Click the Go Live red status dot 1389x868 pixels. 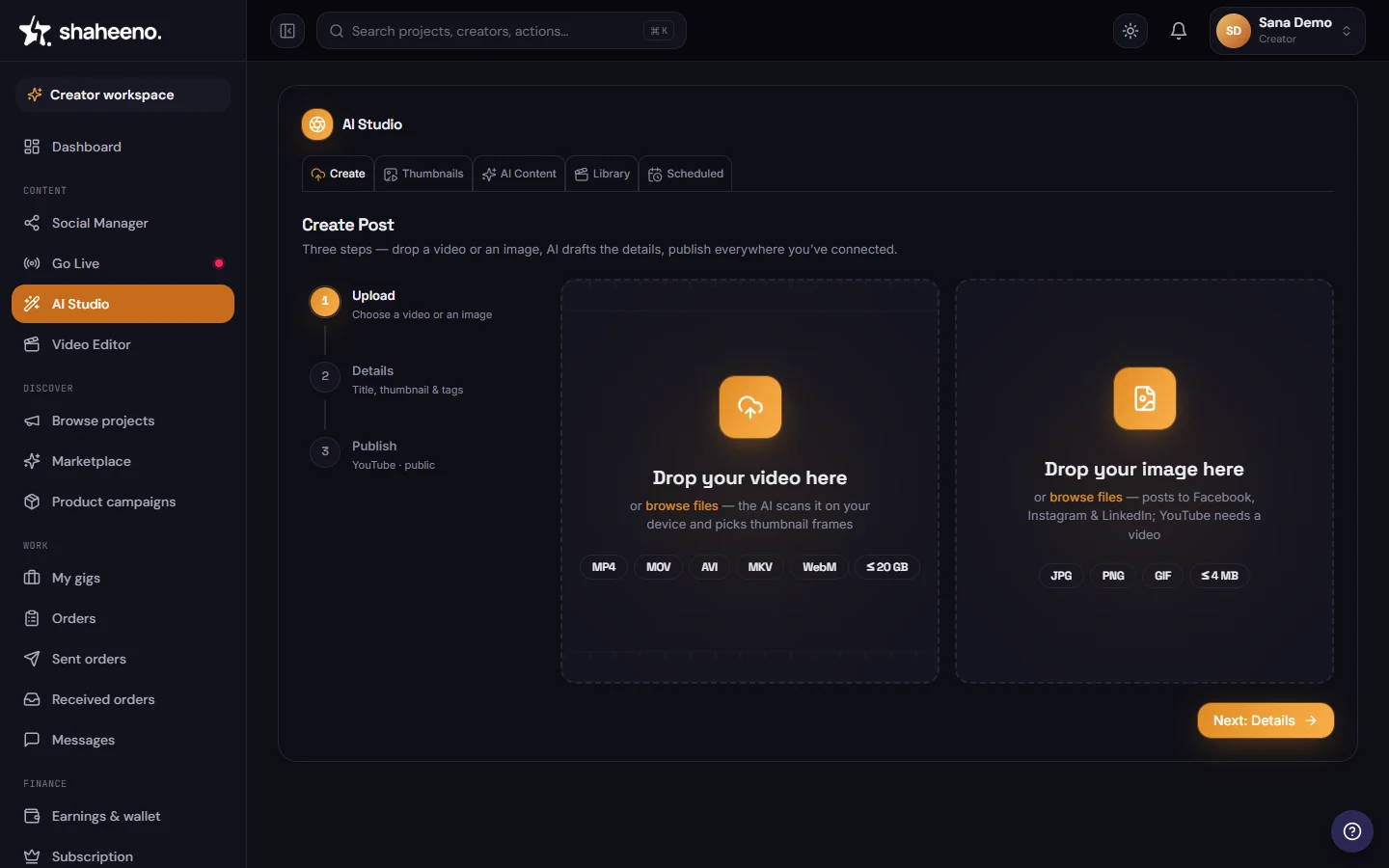pos(219,263)
